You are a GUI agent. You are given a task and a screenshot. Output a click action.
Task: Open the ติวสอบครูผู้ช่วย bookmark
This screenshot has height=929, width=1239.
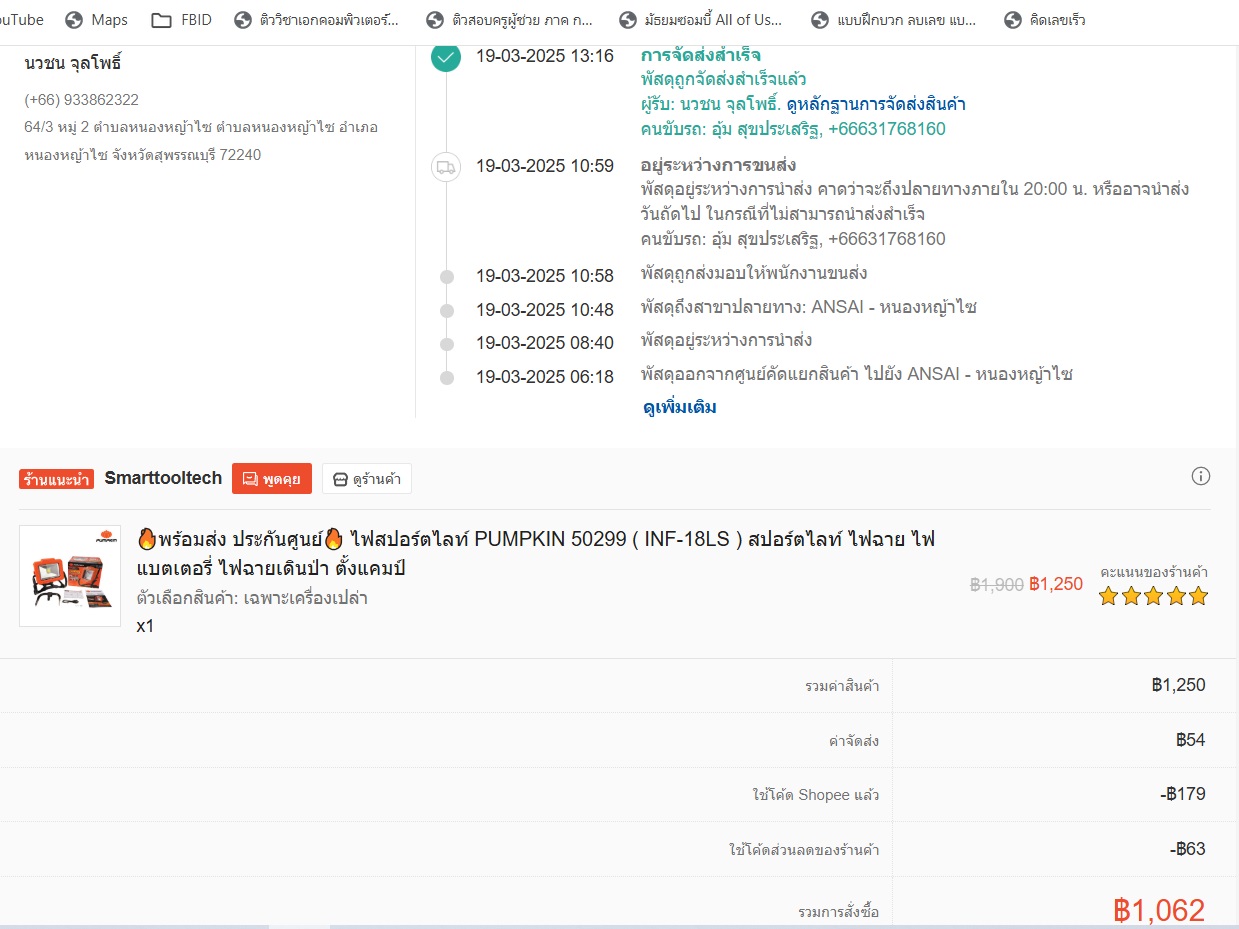(x=509, y=20)
